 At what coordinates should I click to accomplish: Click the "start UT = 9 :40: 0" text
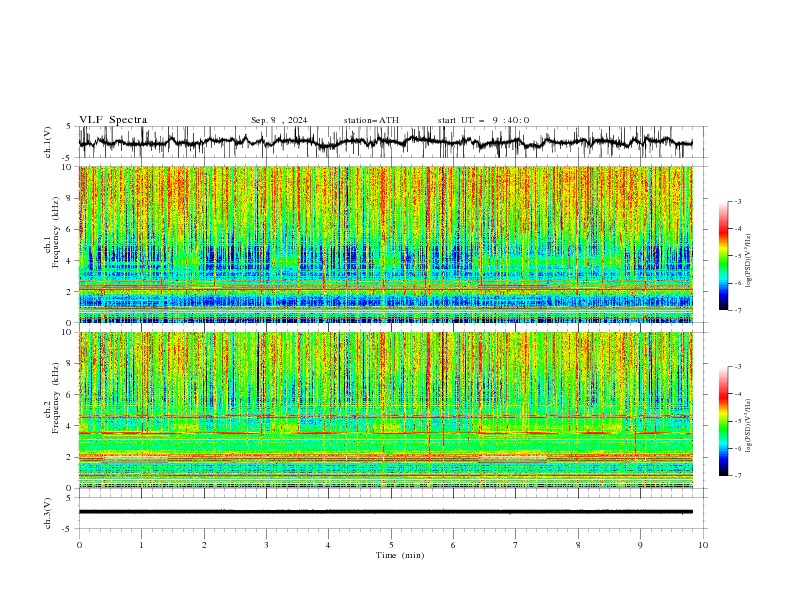point(483,120)
